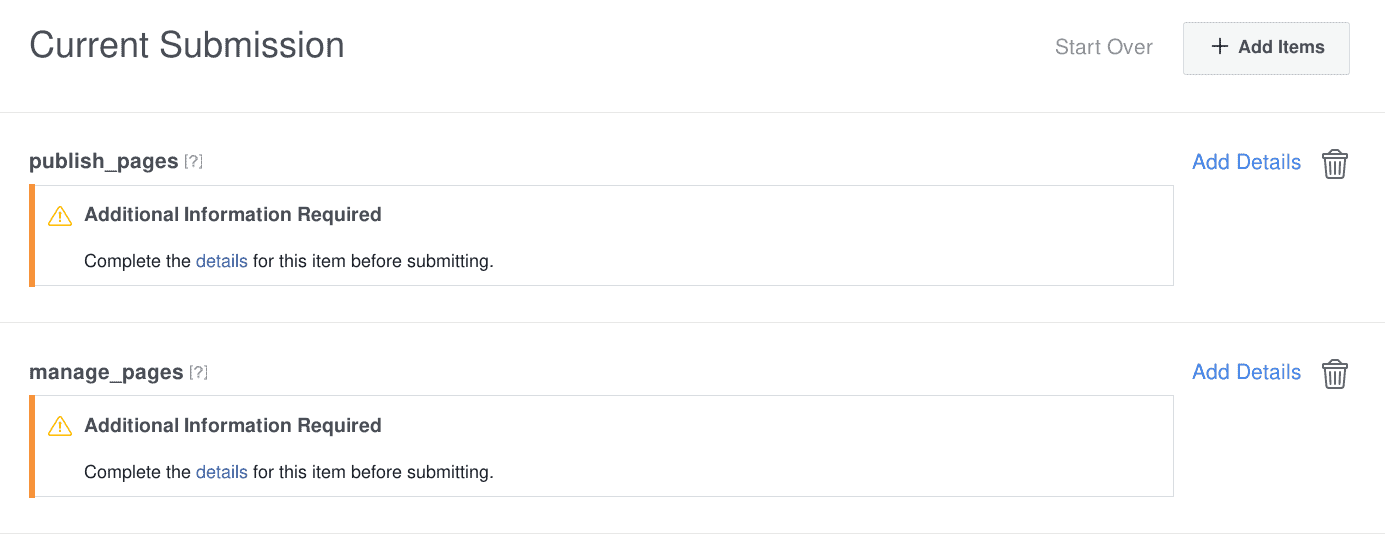Open the [?] help next to publish_pages
1385x553 pixels.
click(x=193, y=162)
